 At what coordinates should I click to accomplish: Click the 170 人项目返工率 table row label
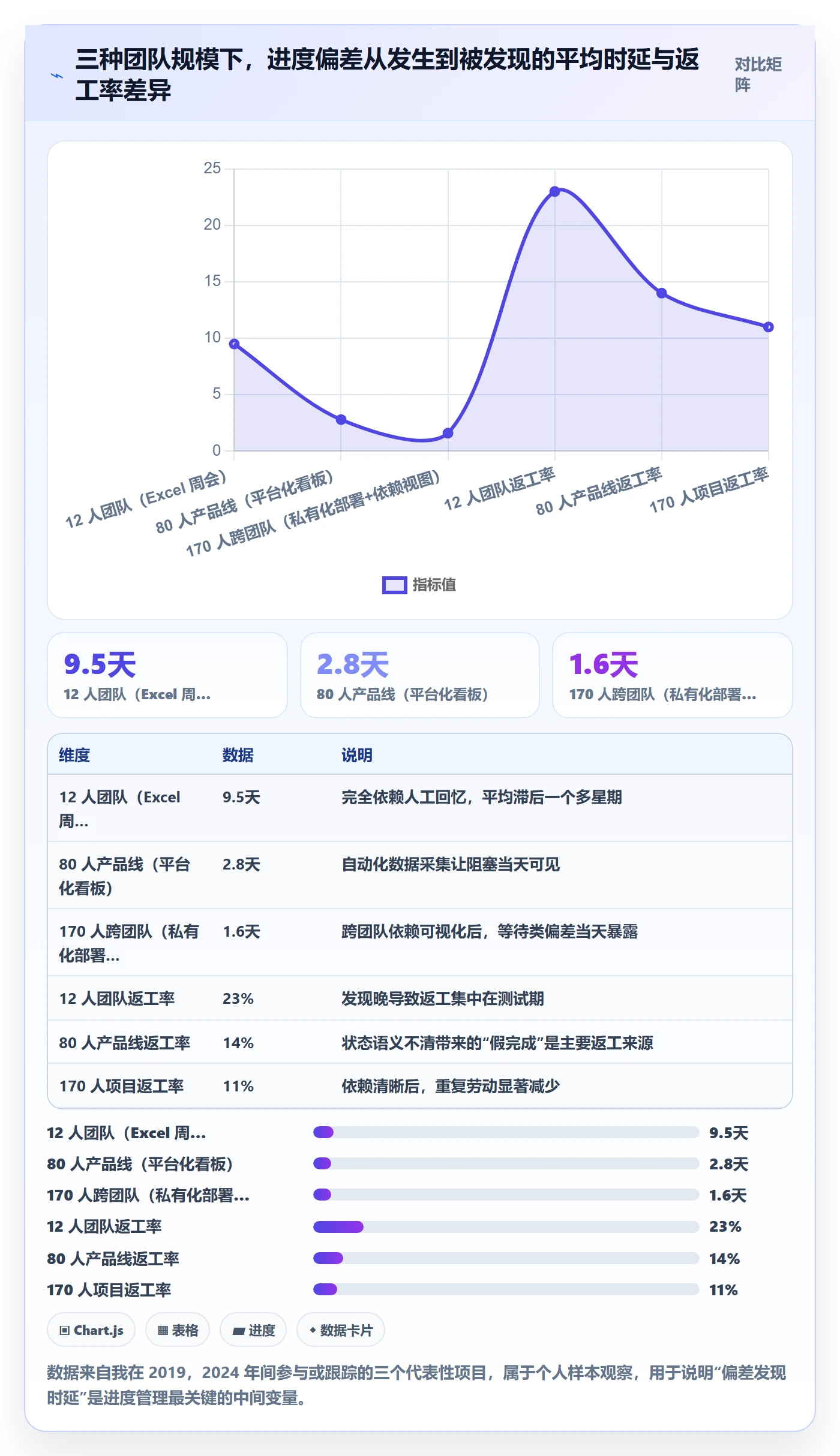click(x=121, y=1086)
